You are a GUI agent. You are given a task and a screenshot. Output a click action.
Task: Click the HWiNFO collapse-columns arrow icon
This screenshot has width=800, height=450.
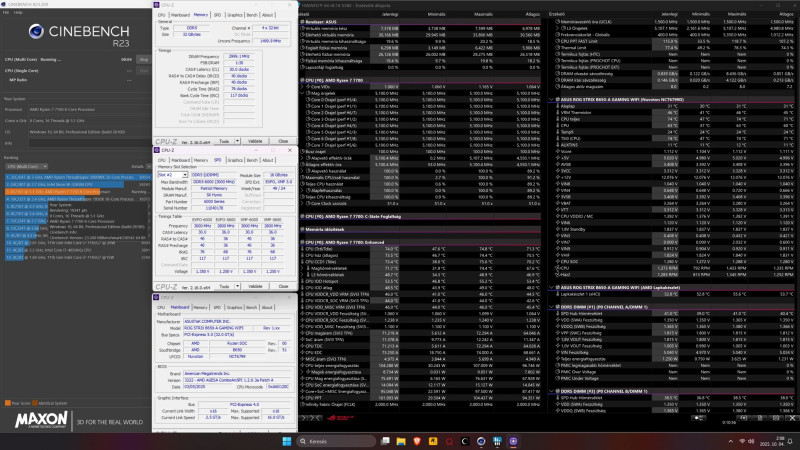point(316,418)
